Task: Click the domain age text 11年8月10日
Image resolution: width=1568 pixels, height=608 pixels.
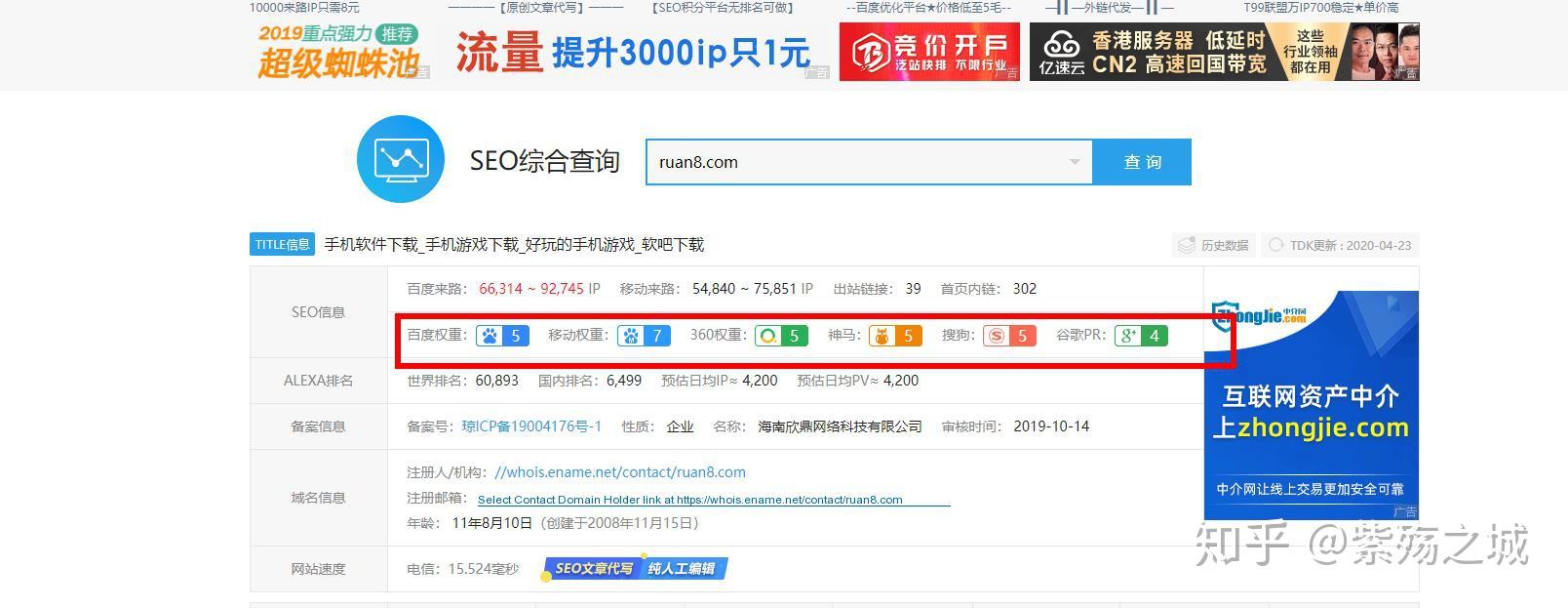Action: (x=492, y=523)
